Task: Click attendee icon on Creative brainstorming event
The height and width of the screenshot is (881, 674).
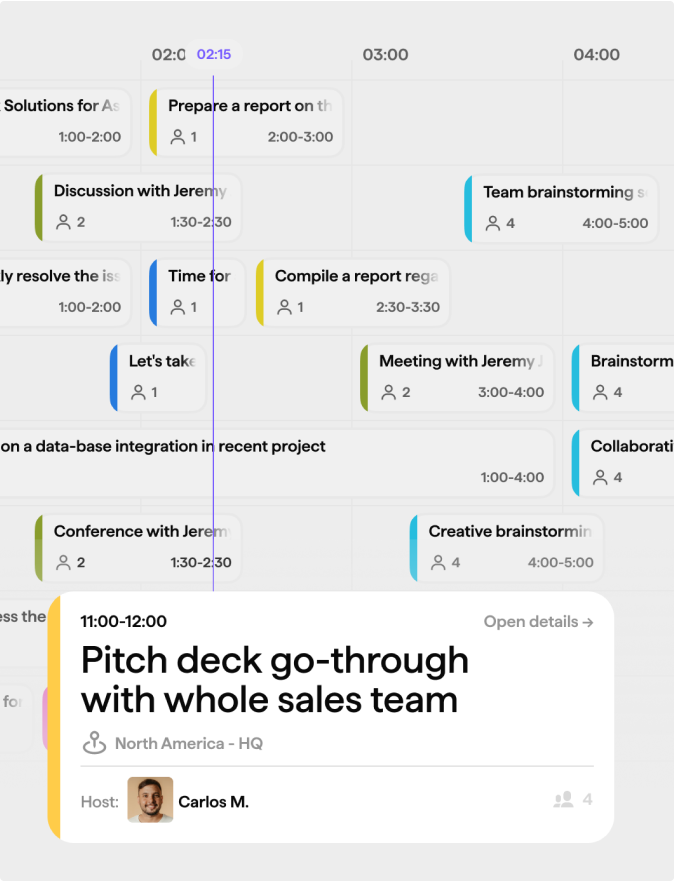Action: click(438, 563)
